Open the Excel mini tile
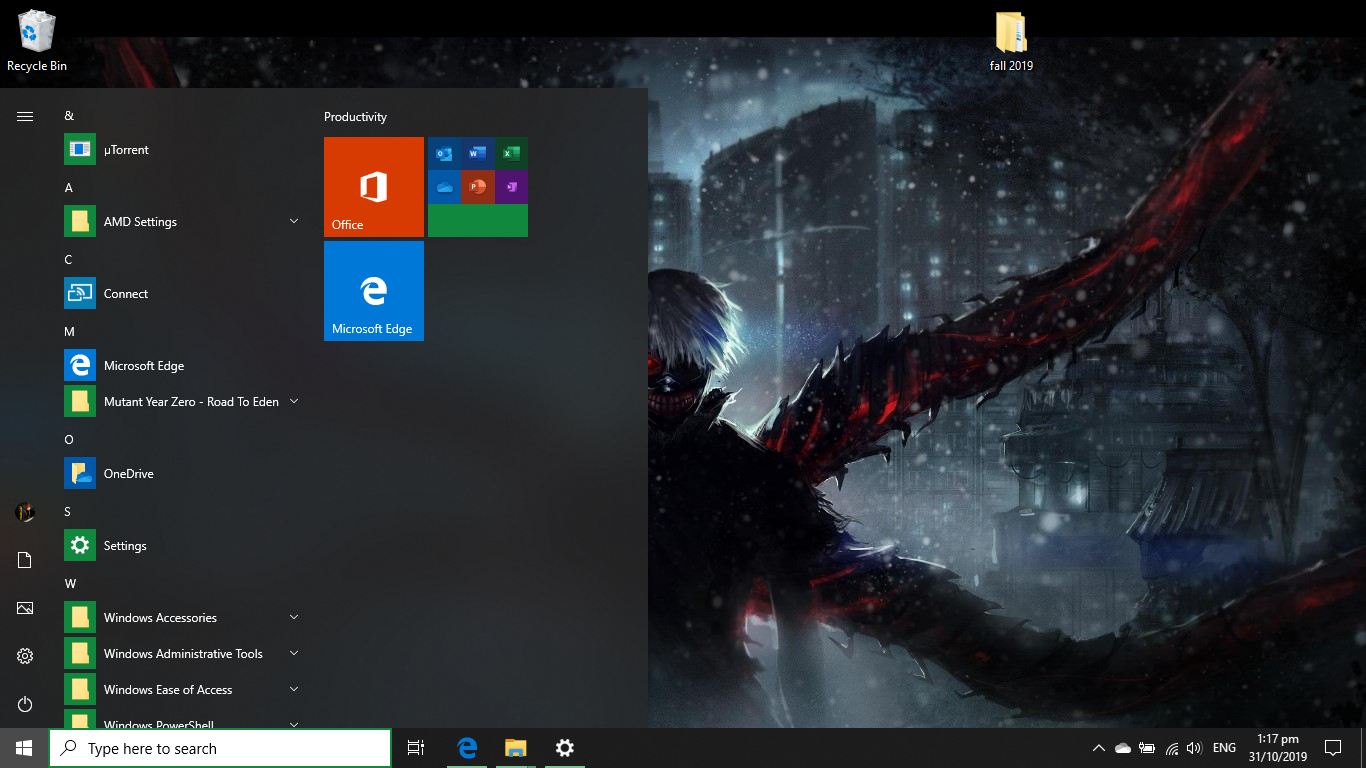The image size is (1366, 768). pyautogui.click(x=511, y=153)
